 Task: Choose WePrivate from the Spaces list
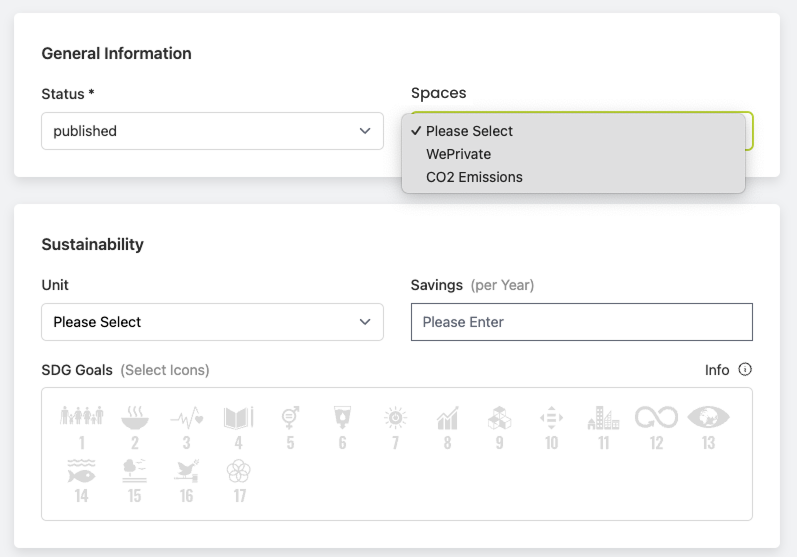pyautogui.click(x=458, y=154)
